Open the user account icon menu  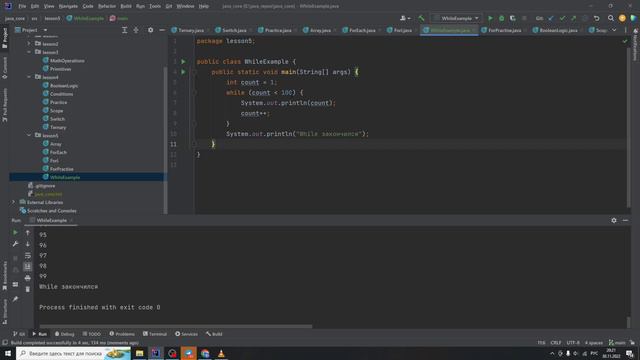point(405,18)
